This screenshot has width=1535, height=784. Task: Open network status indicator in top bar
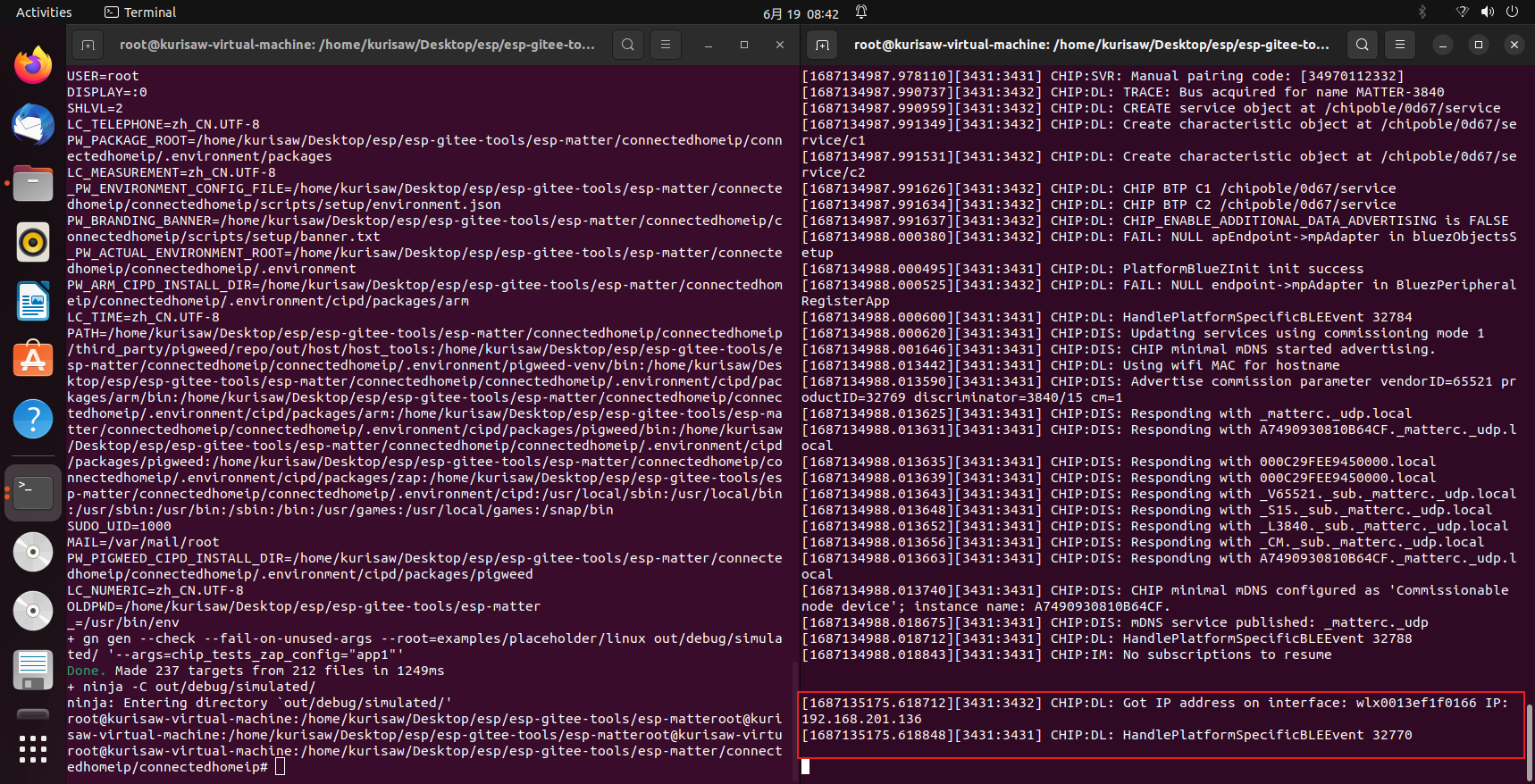[1463, 13]
